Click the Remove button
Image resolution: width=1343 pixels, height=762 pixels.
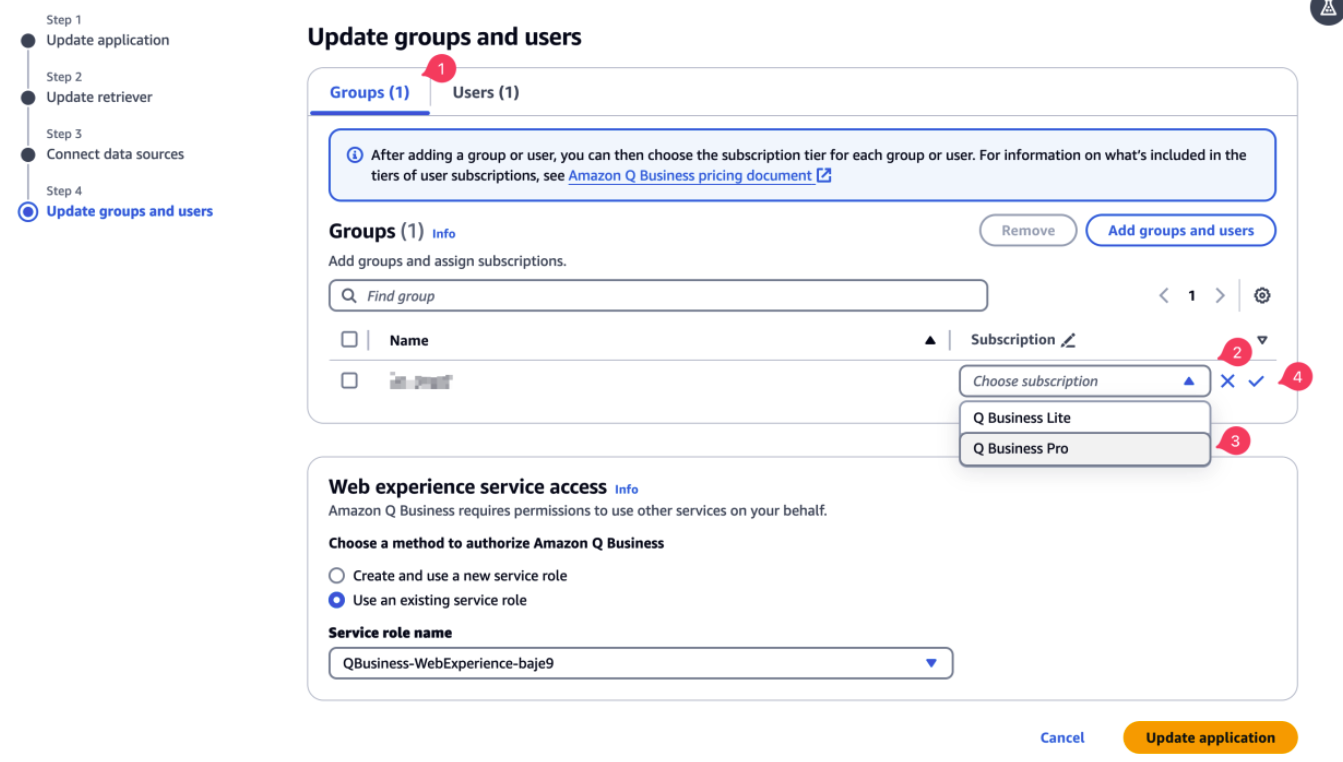[1028, 231]
